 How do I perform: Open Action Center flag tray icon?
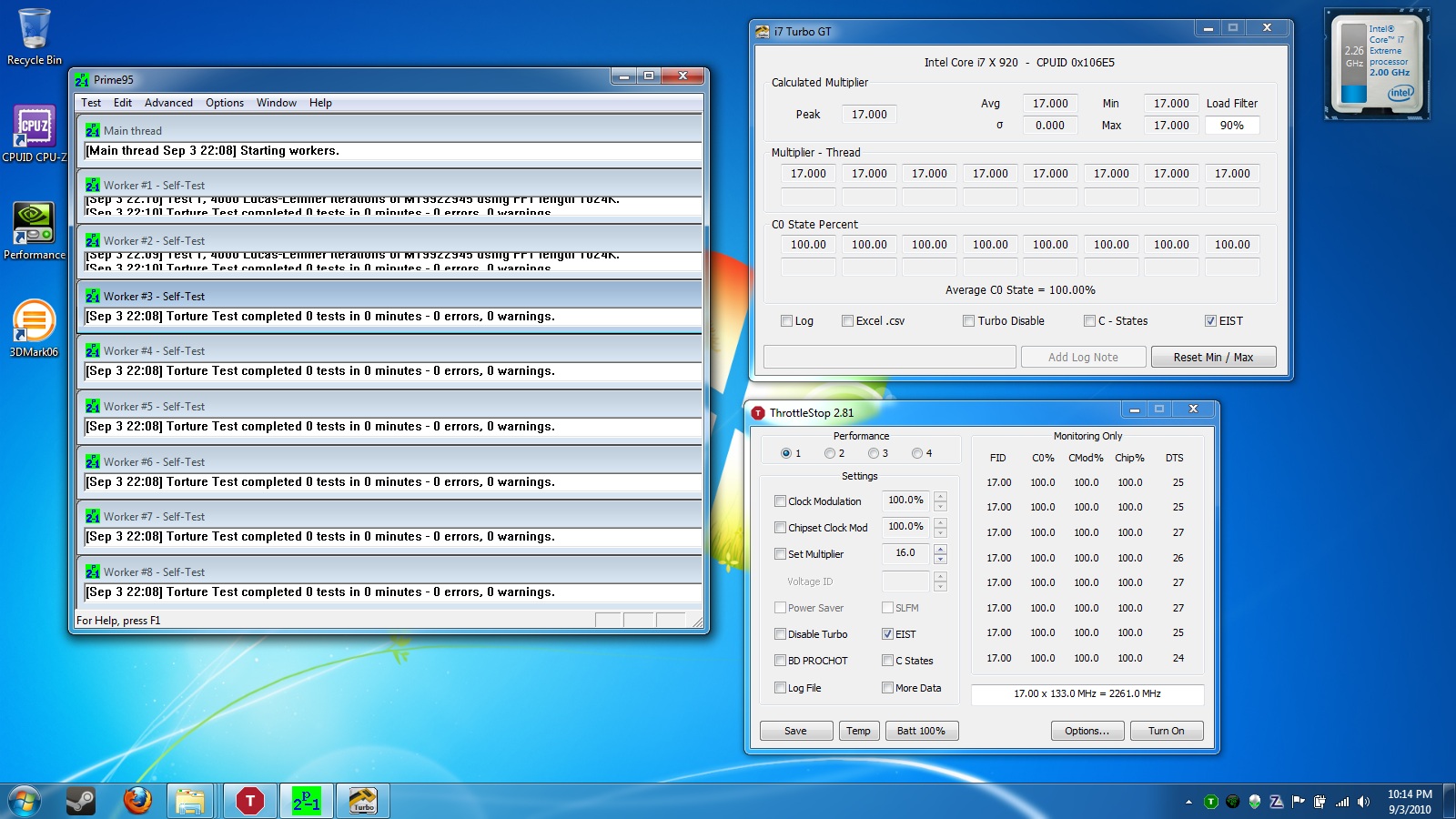(1299, 802)
